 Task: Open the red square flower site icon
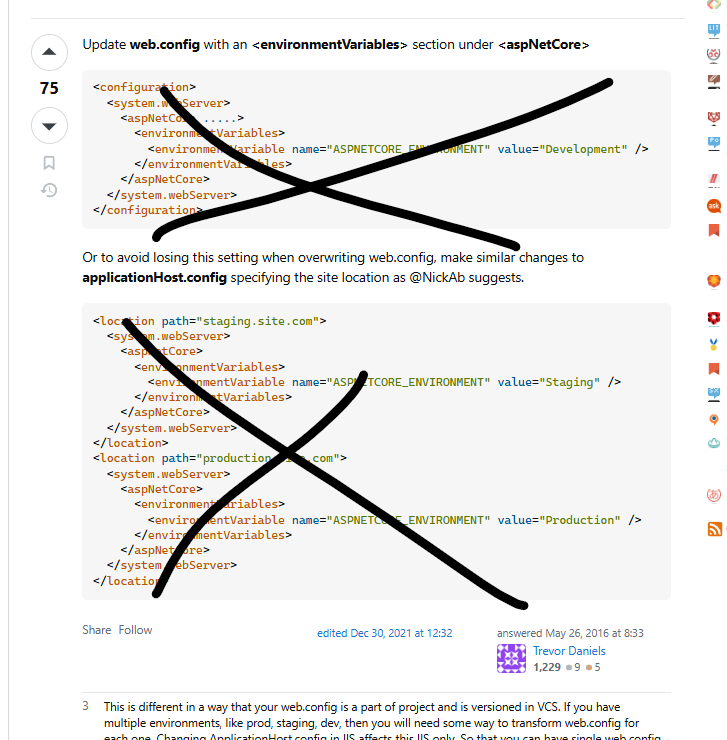[x=714, y=318]
